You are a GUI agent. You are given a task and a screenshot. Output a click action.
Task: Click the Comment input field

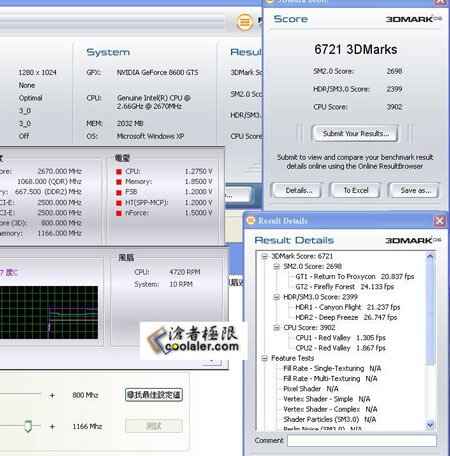pyautogui.click(x=362, y=440)
